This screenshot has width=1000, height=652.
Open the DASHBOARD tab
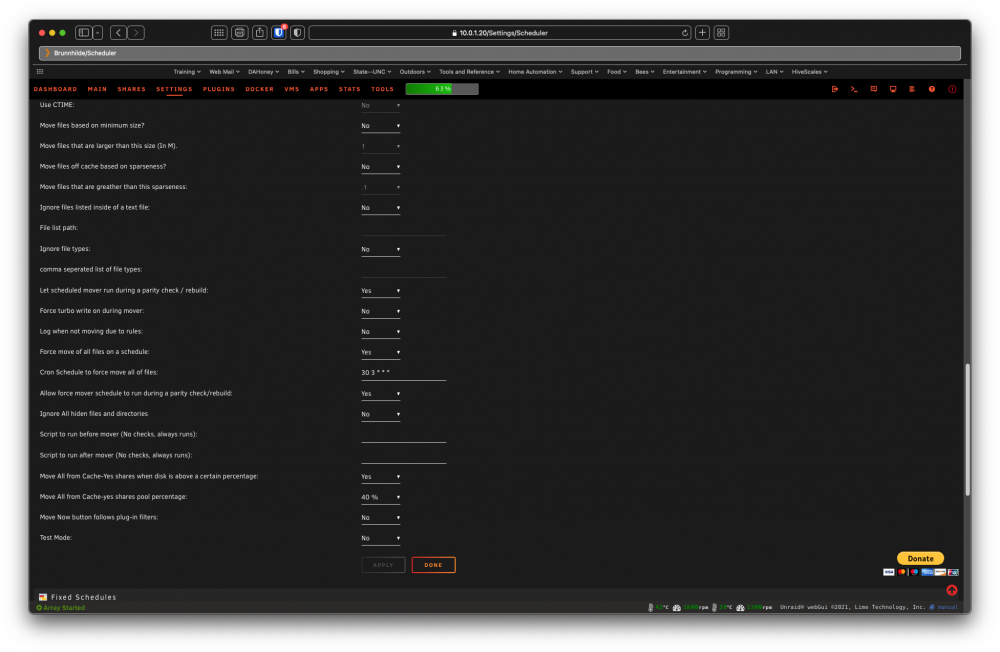click(55, 89)
